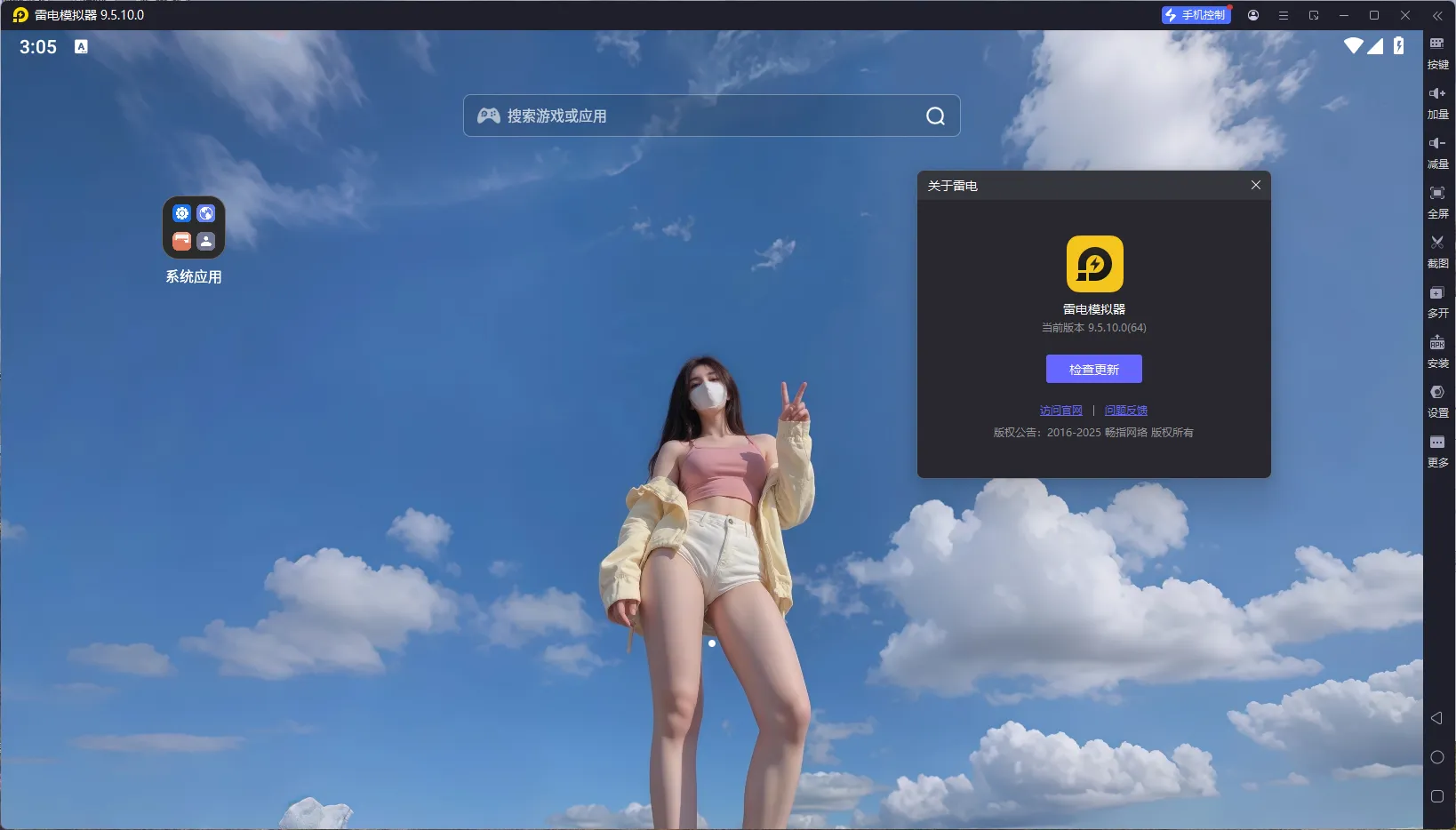
Task: Open the user account menu
Action: point(1253,15)
